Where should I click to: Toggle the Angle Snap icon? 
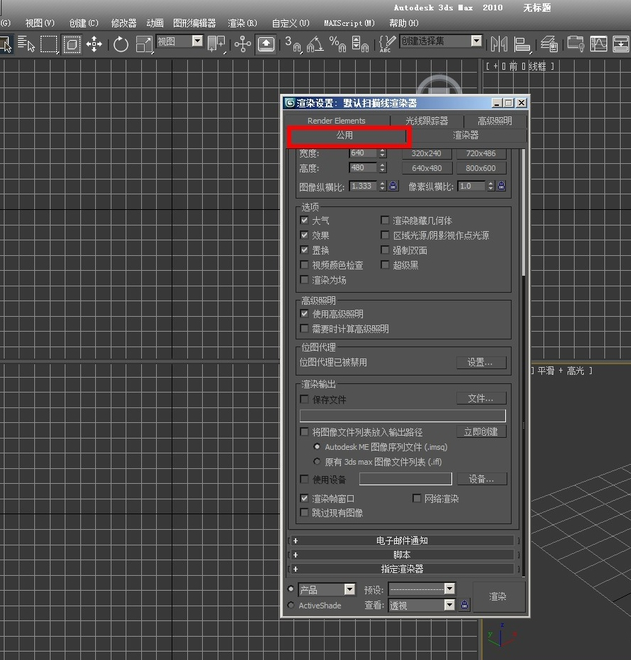315,44
